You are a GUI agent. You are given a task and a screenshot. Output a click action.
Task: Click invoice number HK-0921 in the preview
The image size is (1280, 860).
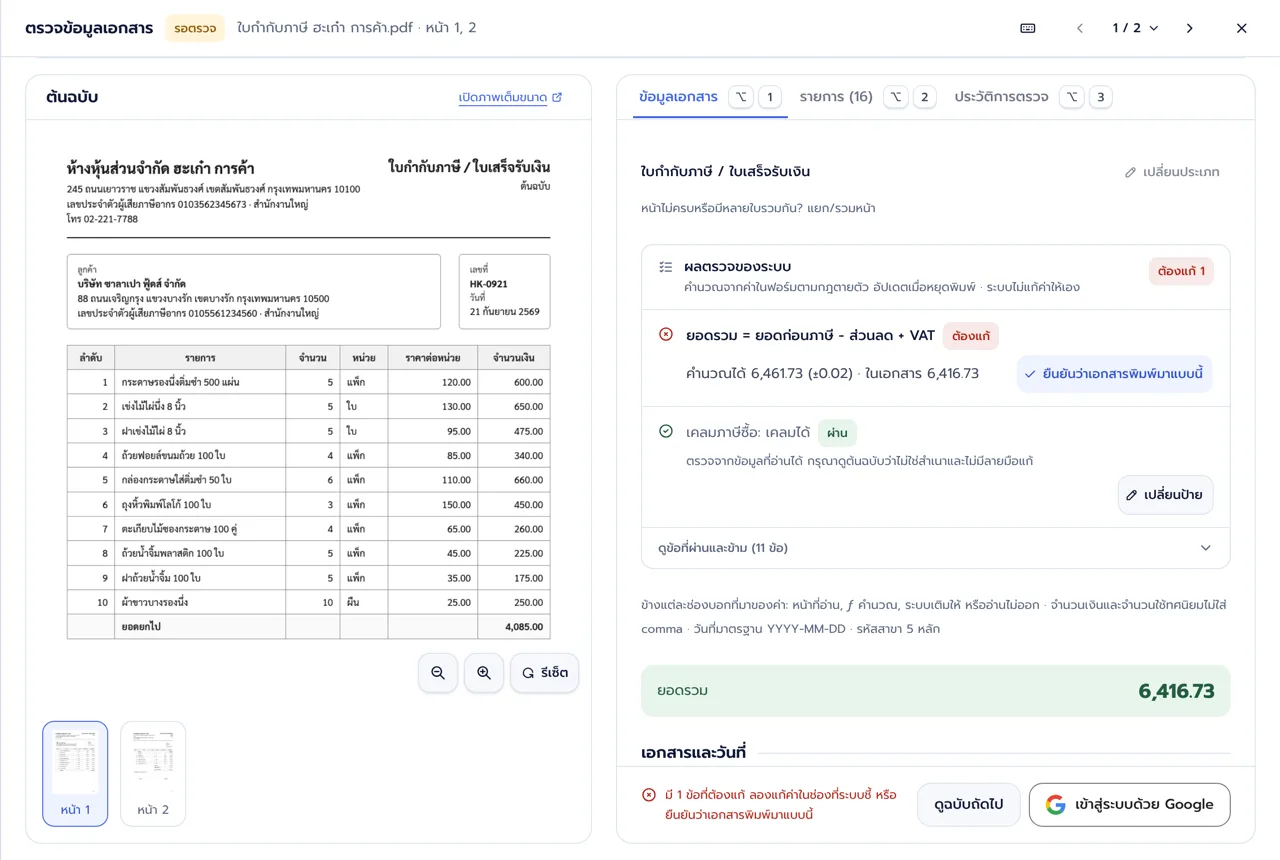[488, 284]
